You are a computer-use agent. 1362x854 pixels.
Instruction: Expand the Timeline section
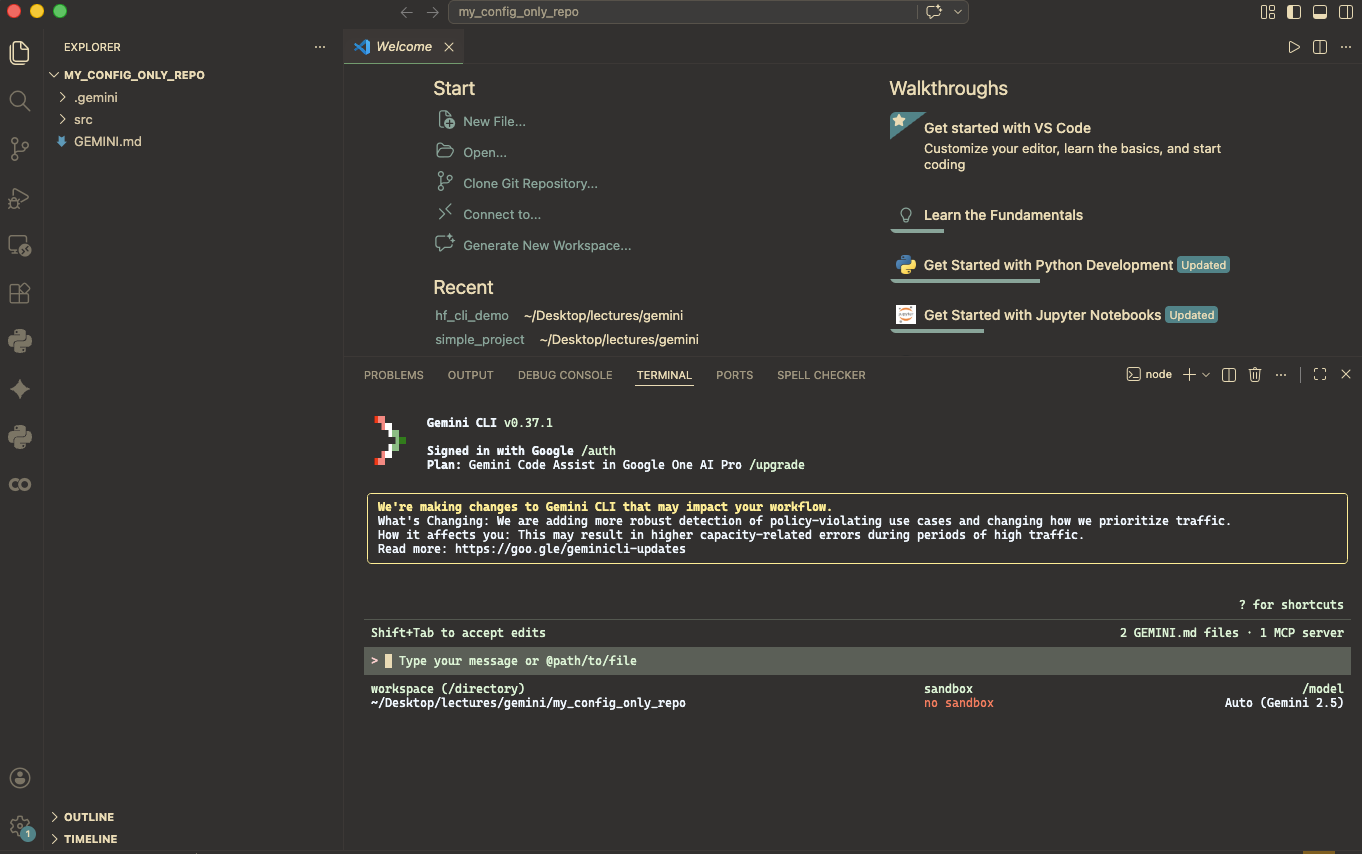(193, 839)
